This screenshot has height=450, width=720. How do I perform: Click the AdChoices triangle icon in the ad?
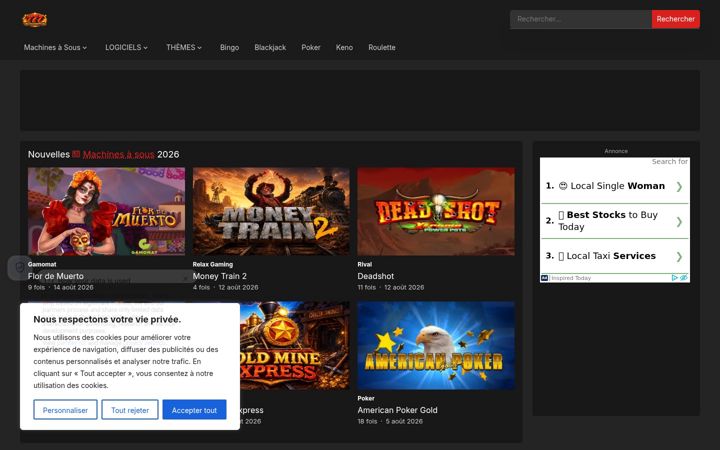pyautogui.click(x=675, y=278)
